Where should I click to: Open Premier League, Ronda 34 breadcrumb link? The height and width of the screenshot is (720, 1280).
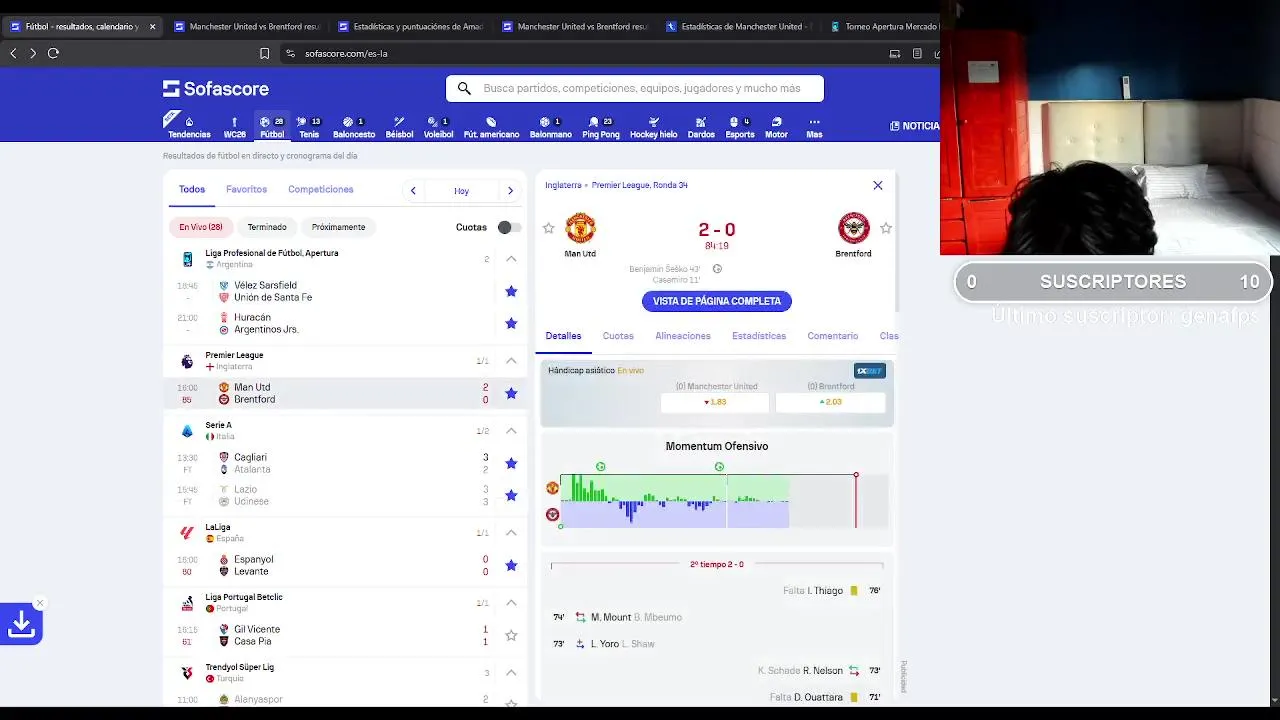pos(640,185)
